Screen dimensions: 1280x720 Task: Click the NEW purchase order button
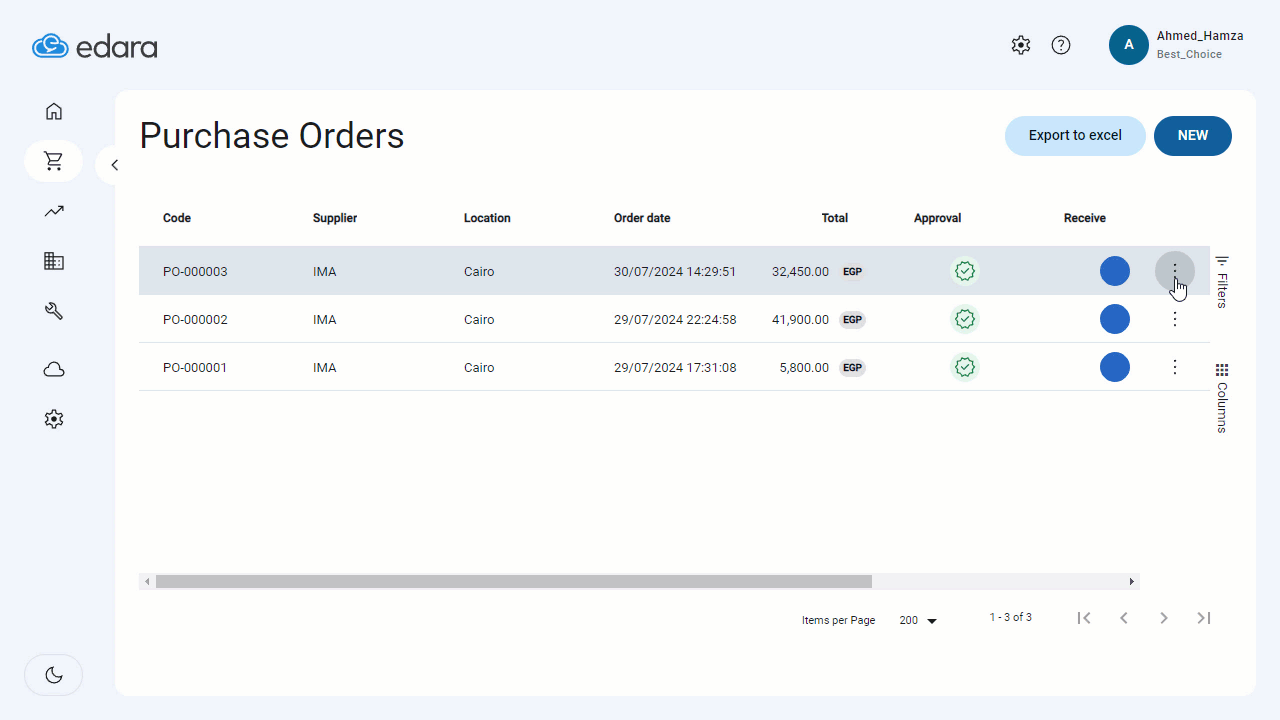click(1193, 136)
